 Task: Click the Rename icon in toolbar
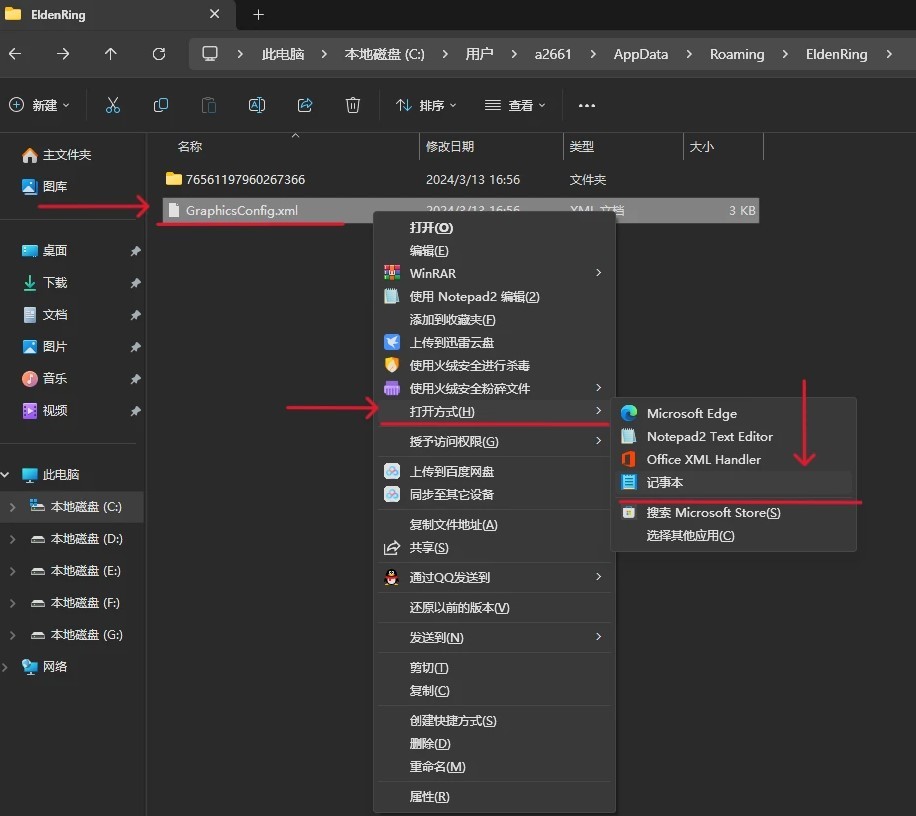[257, 105]
